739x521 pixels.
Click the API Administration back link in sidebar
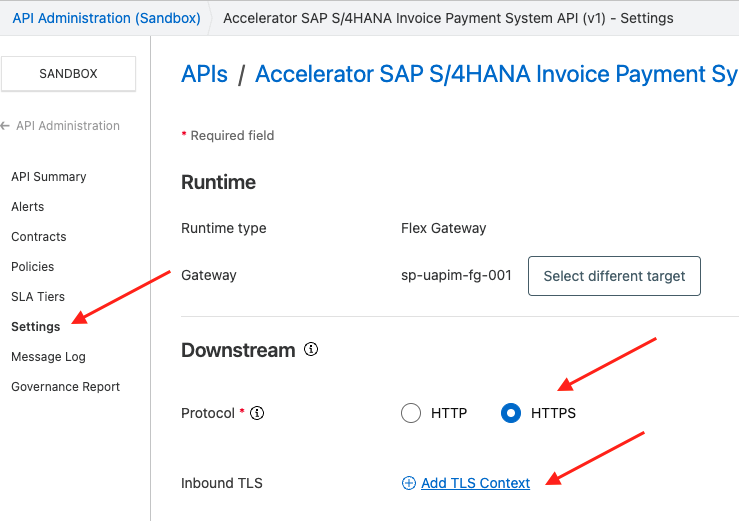click(68, 126)
